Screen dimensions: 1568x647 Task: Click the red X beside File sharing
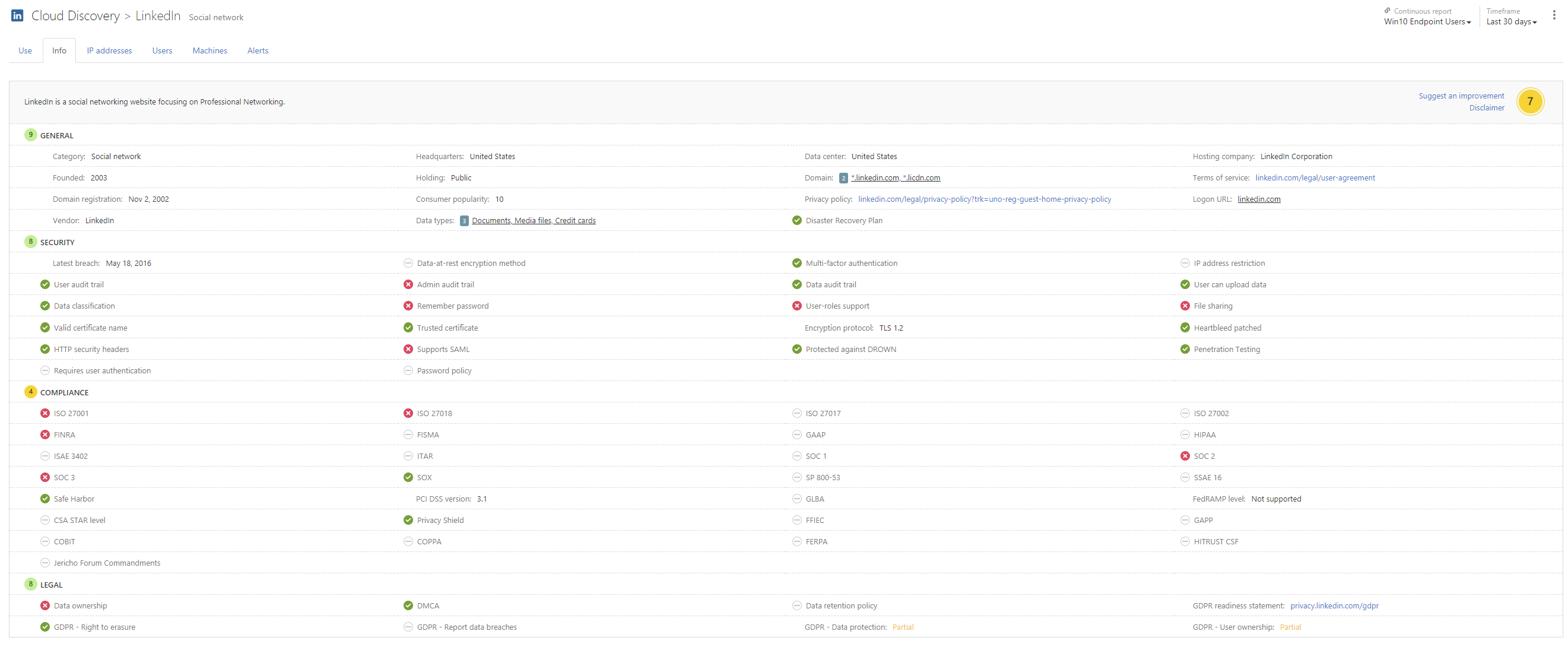click(x=1185, y=306)
